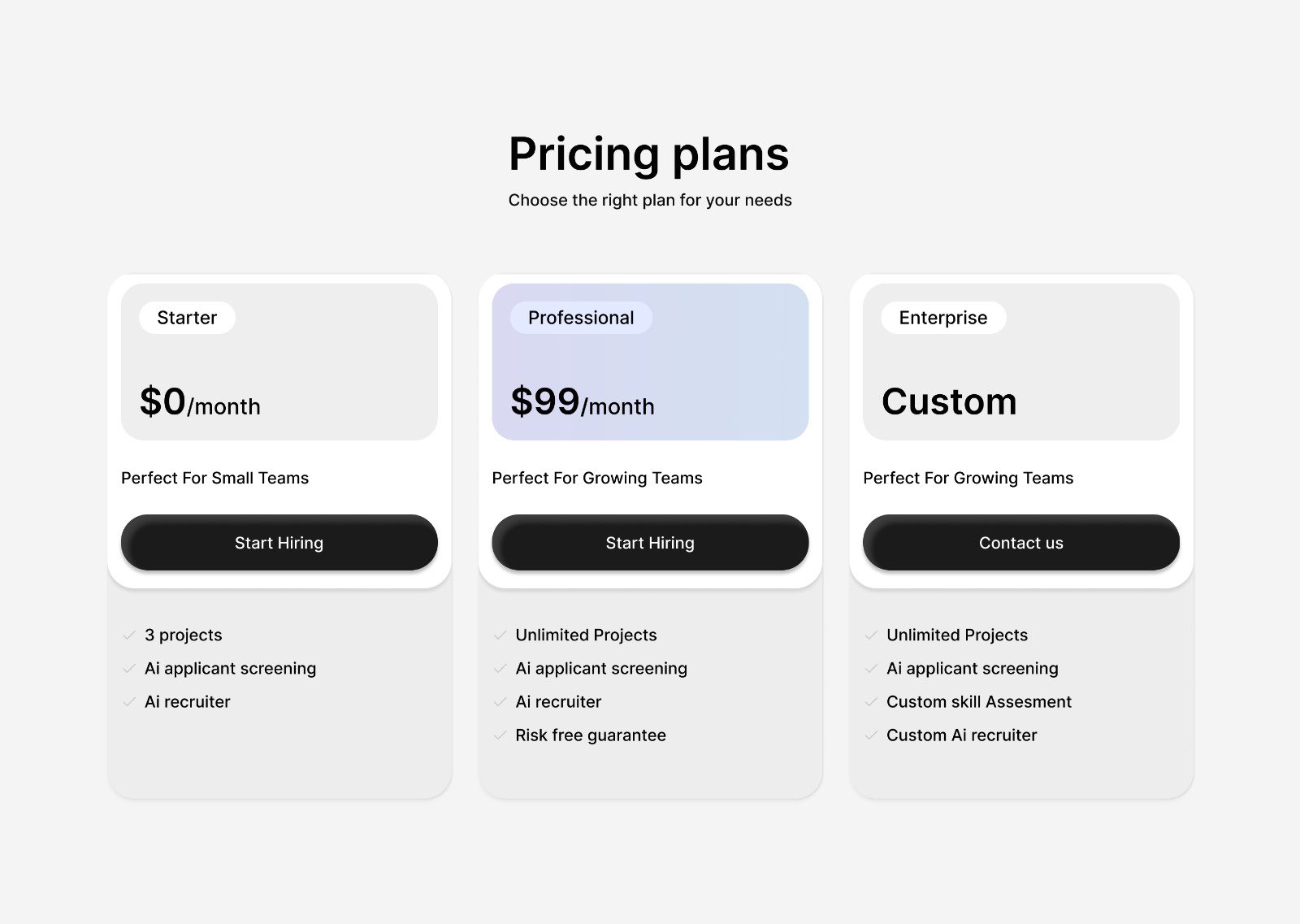Select the Enterprise plan badge
The width and height of the screenshot is (1300, 924).
coord(942,318)
